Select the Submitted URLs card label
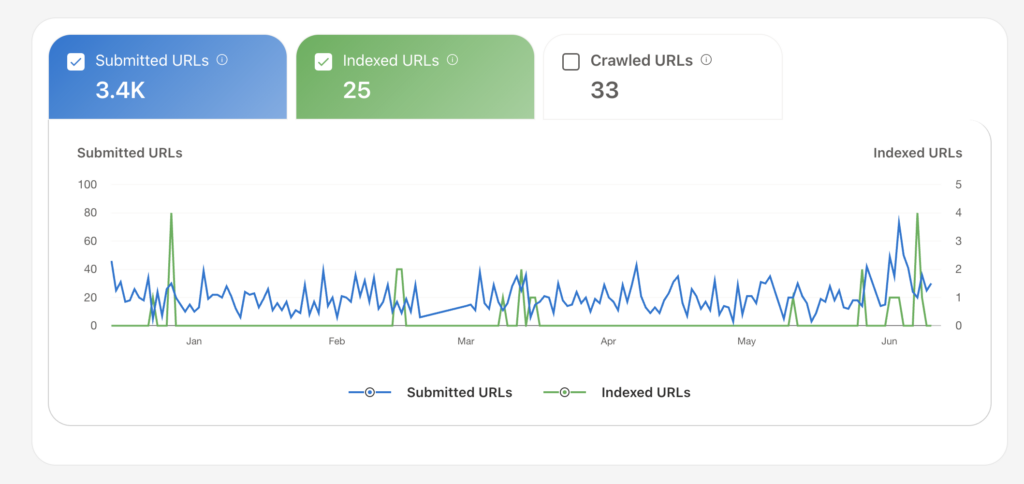The image size is (1024, 484). pyautogui.click(x=152, y=61)
